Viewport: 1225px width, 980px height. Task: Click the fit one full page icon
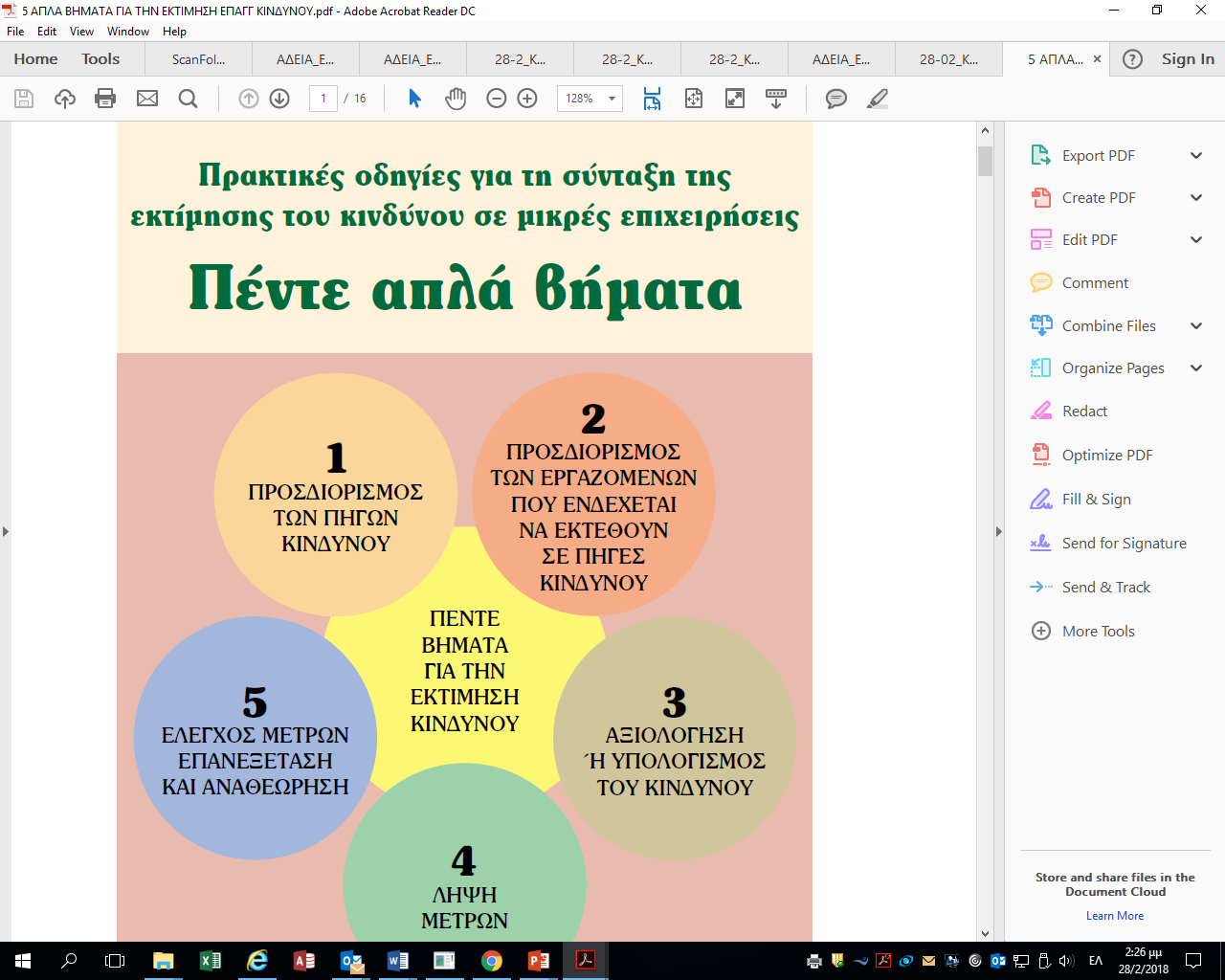click(x=694, y=99)
